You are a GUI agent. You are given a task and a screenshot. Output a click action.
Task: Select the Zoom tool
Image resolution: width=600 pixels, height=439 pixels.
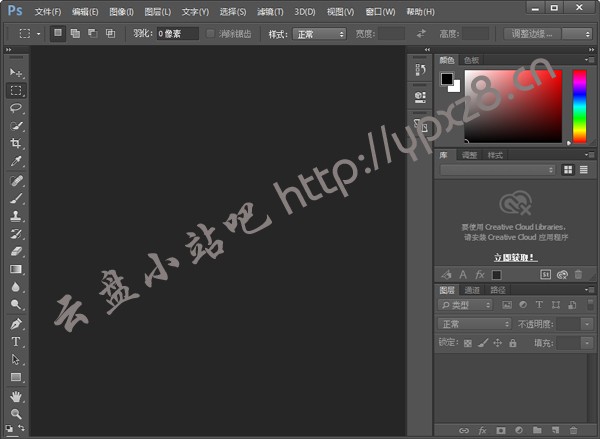[x=16, y=414]
